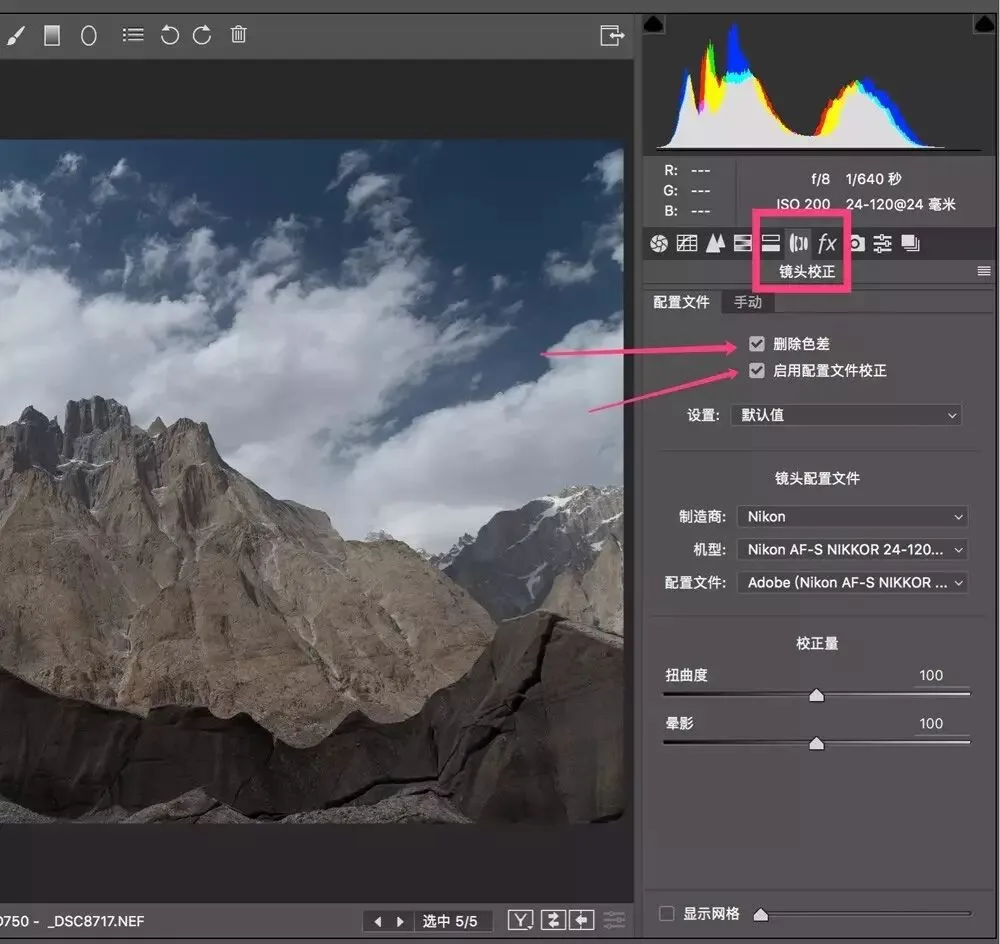Screen dimensions: 1000x944
Task: Click the 晕影 value field
Action: [932, 723]
